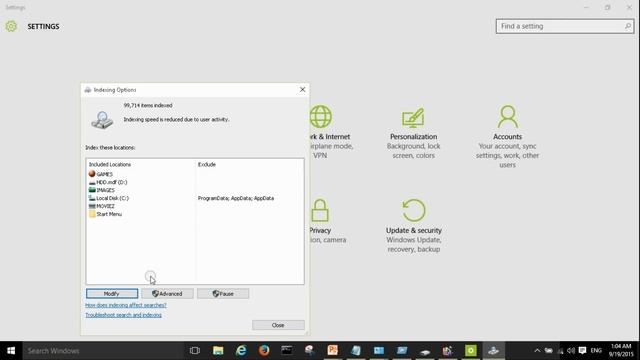Click the Exclude column header
The image size is (640, 360).
tap(207, 164)
